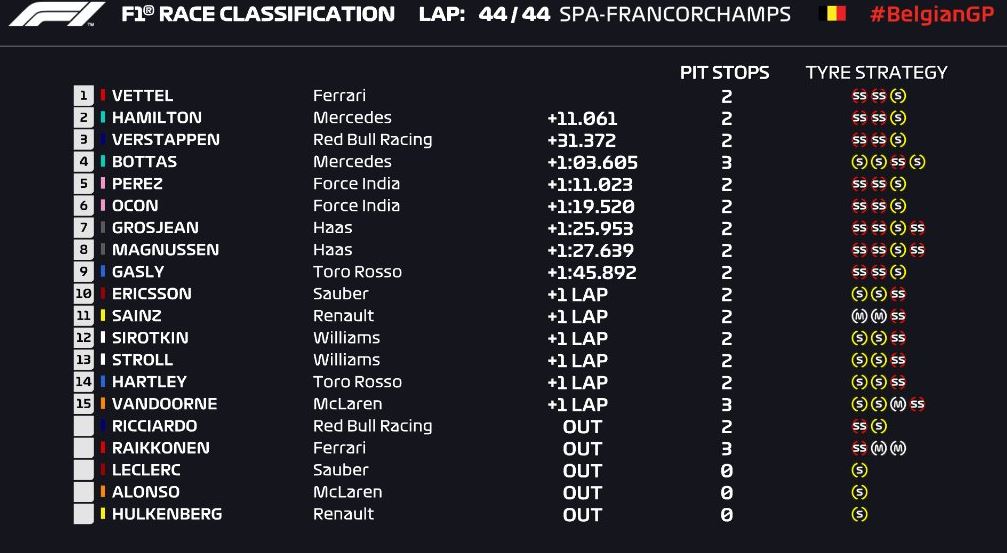Click Raikkonen's supersoft tyre icon

coord(859,448)
